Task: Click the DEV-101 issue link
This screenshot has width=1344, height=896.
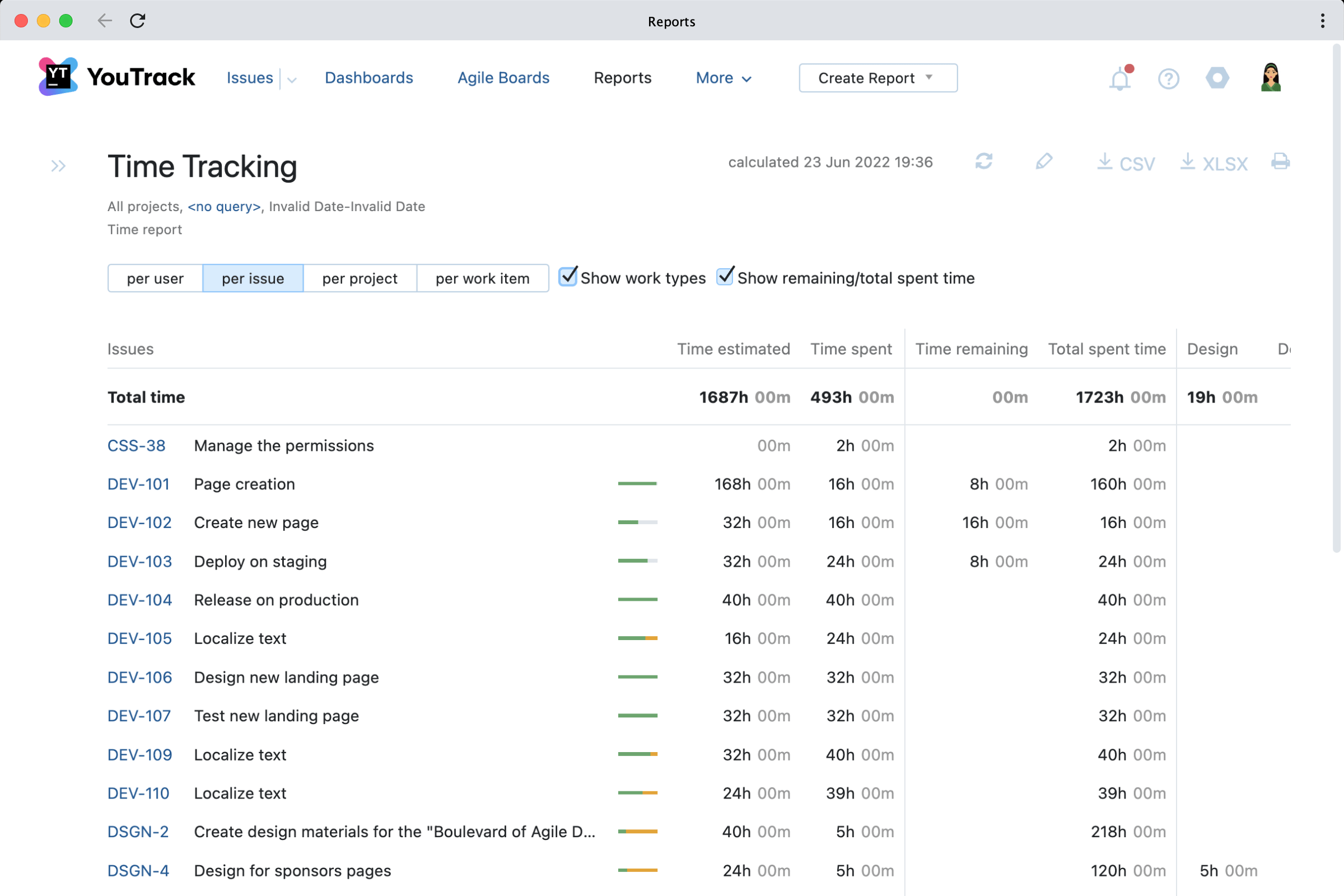Action: (138, 484)
